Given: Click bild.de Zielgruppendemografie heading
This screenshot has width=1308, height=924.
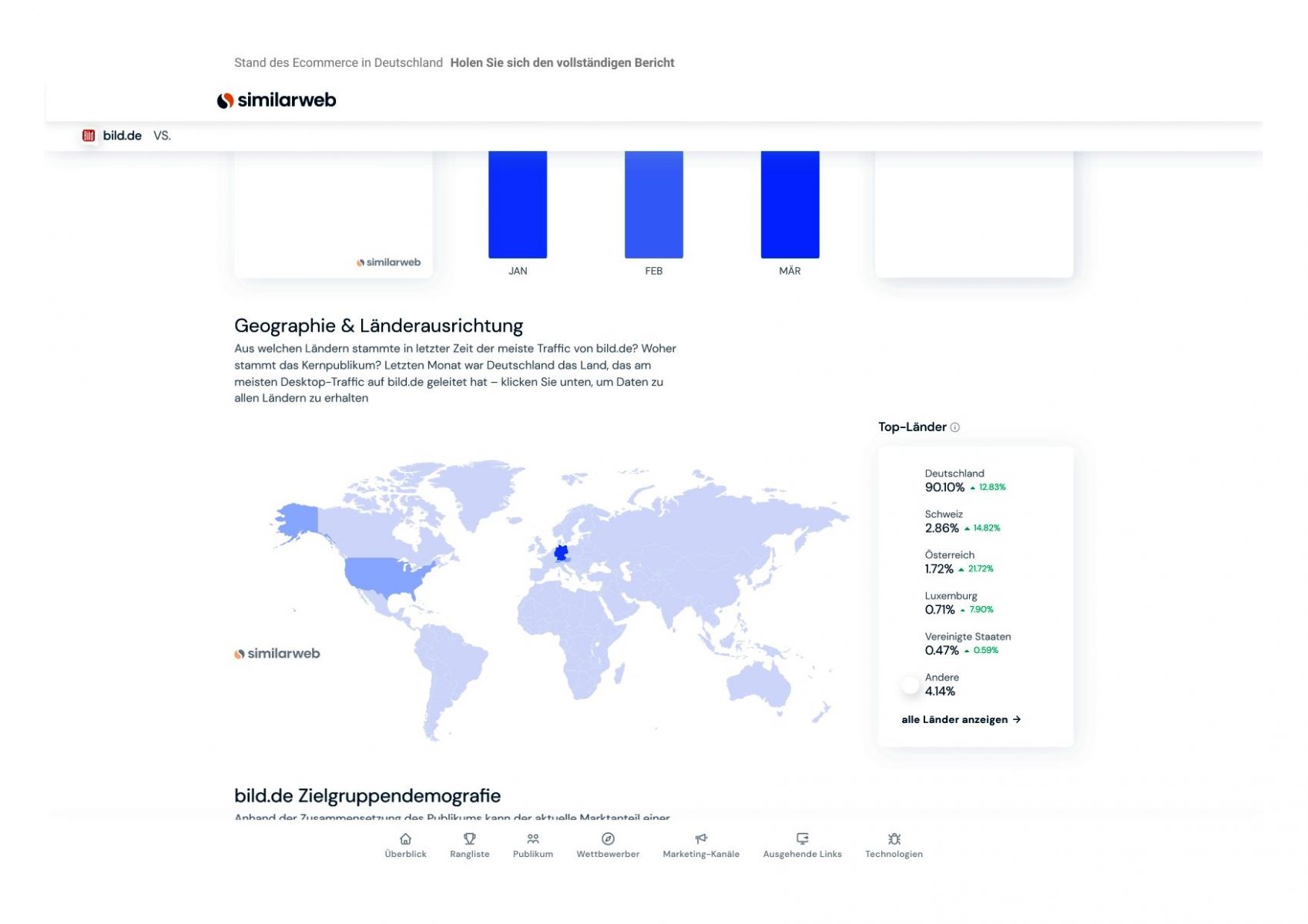Looking at the screenshot, I should [x=367, y=796].
